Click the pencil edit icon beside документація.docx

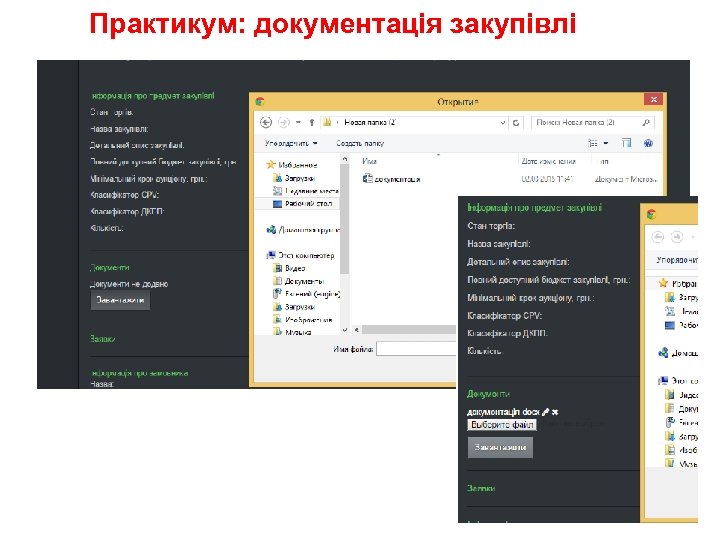point(545,412)
